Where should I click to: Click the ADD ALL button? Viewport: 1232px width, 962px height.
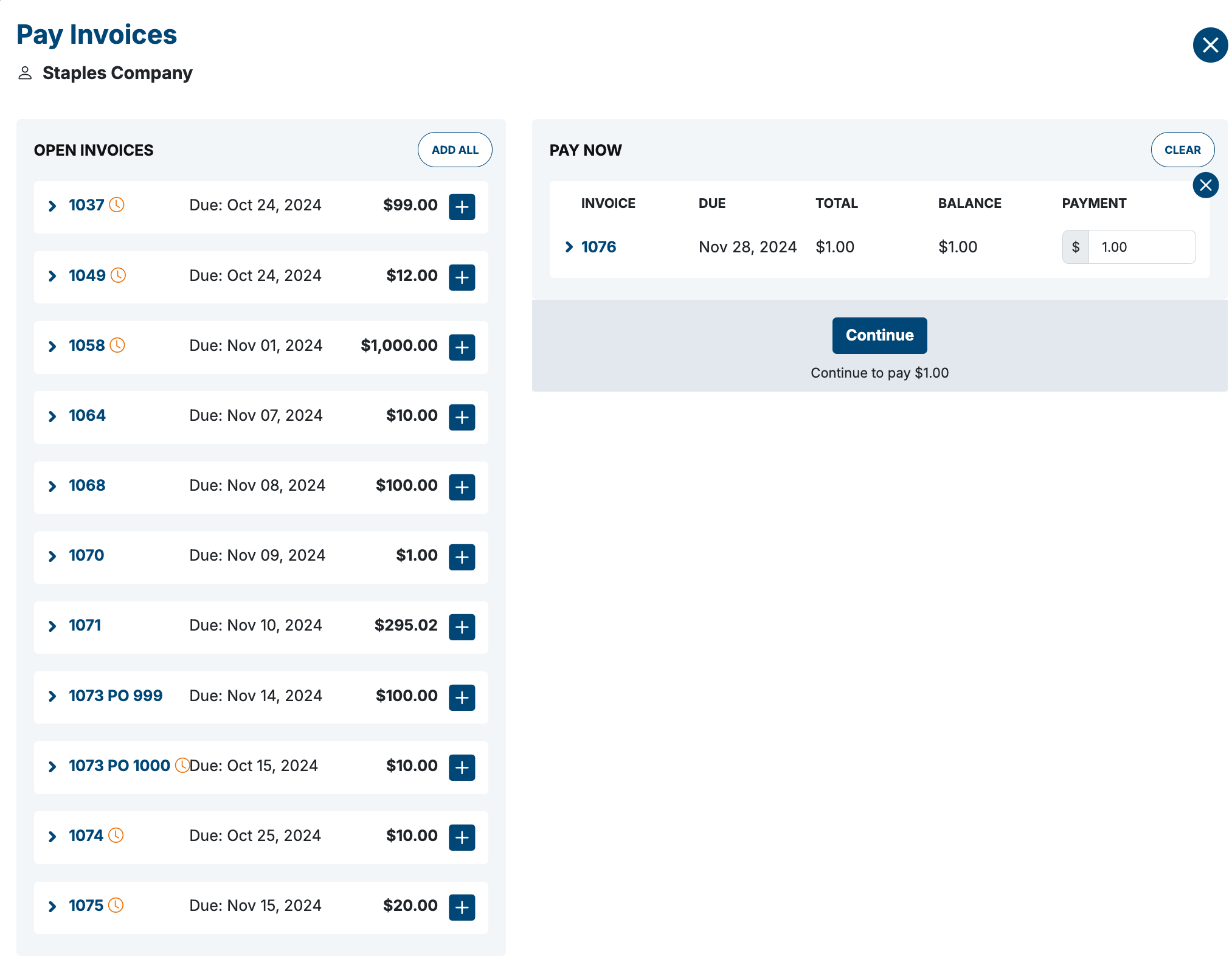pos(454,150)
